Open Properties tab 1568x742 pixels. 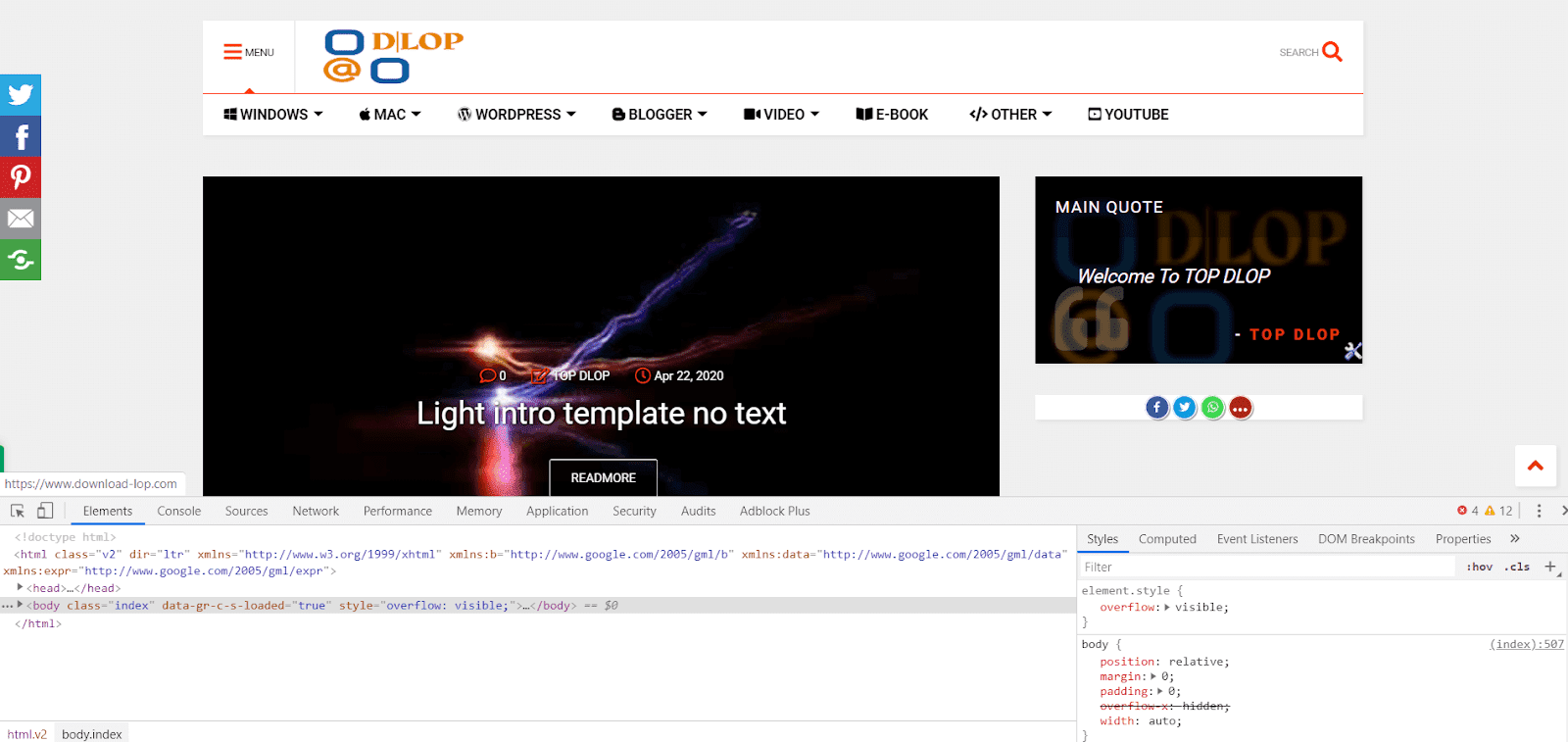(1463, 539)
